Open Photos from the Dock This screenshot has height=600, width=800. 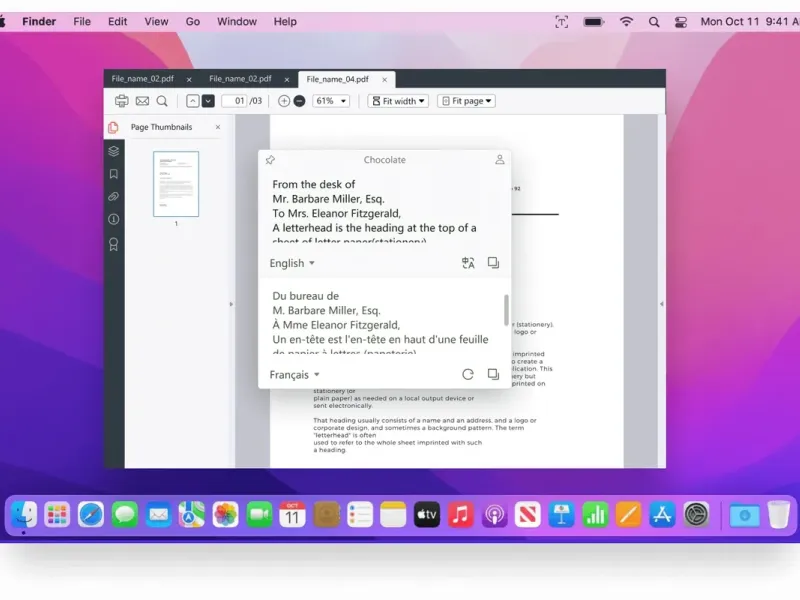(x=226, y=514)
